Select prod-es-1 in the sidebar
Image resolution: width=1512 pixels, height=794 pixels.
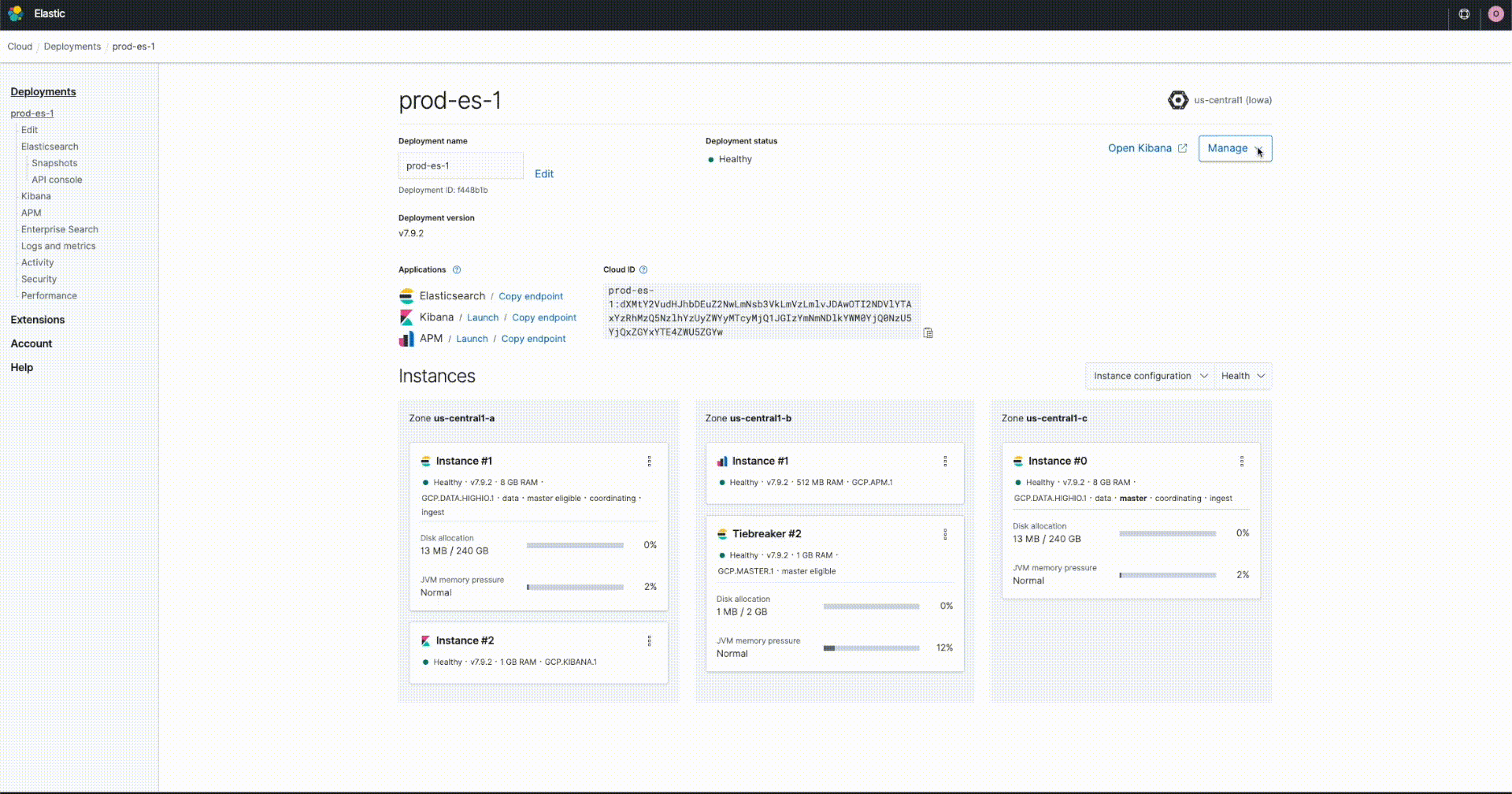[32, 113]
